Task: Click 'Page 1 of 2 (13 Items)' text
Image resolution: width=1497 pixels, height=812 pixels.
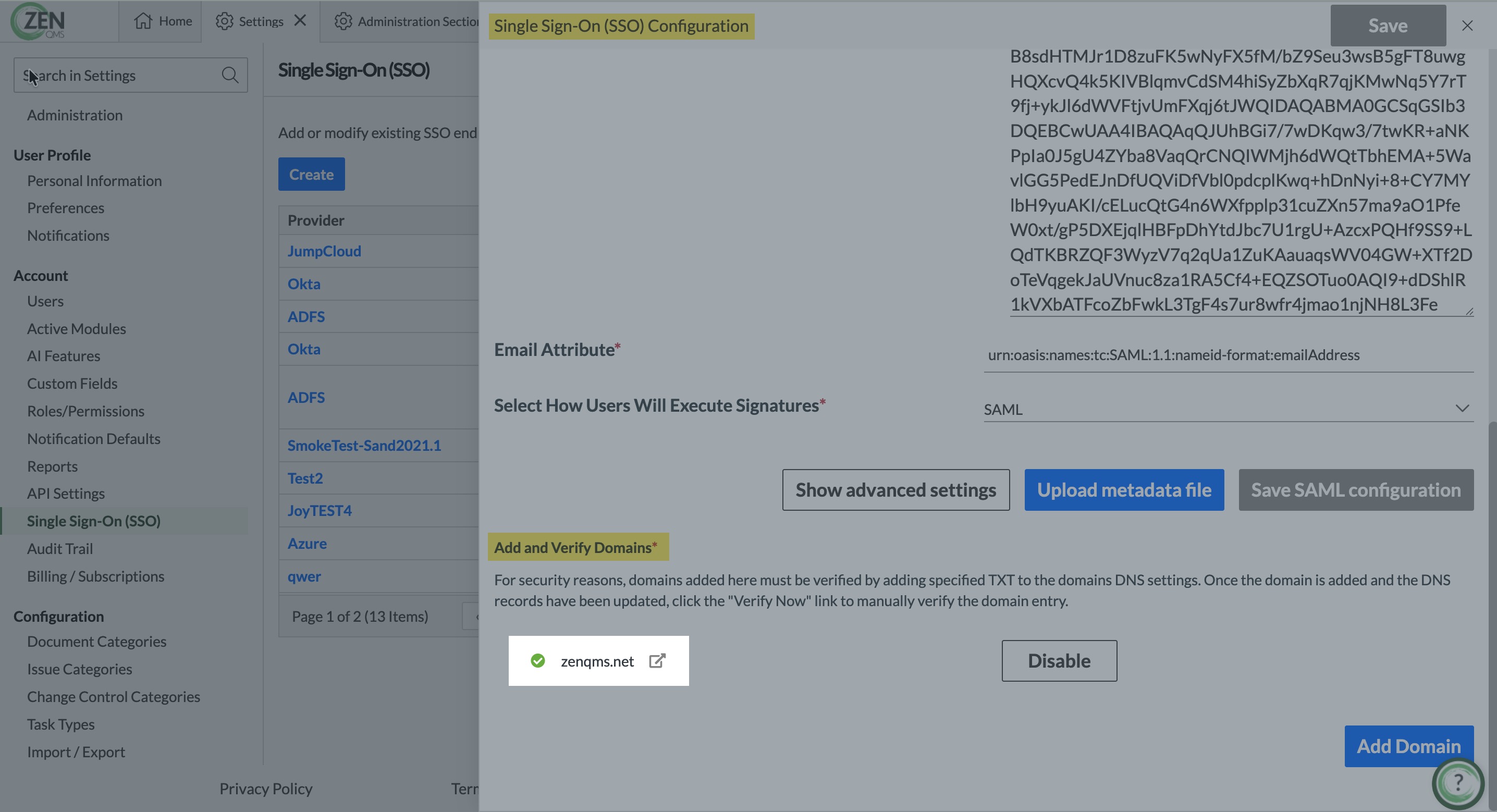Action: 360,616
